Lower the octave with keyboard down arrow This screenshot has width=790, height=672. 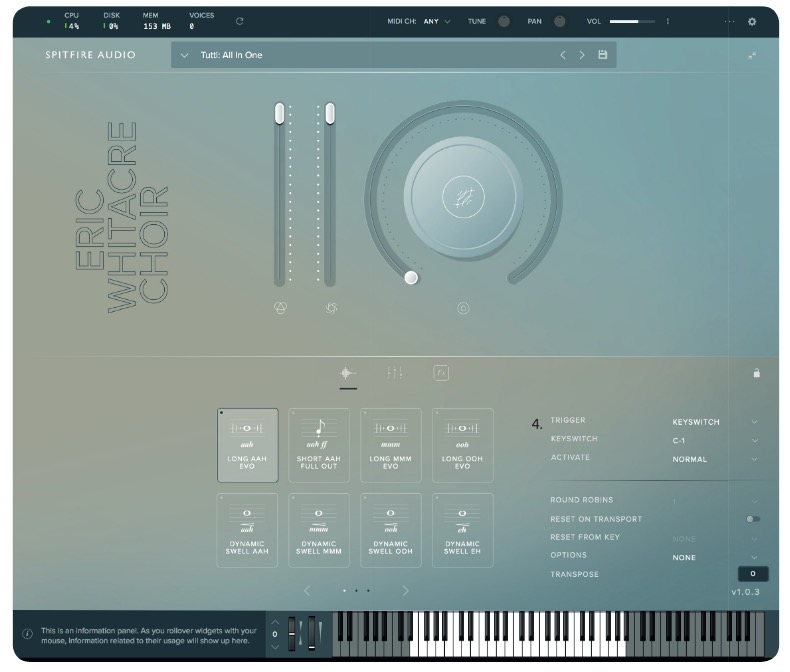point(275,647)
